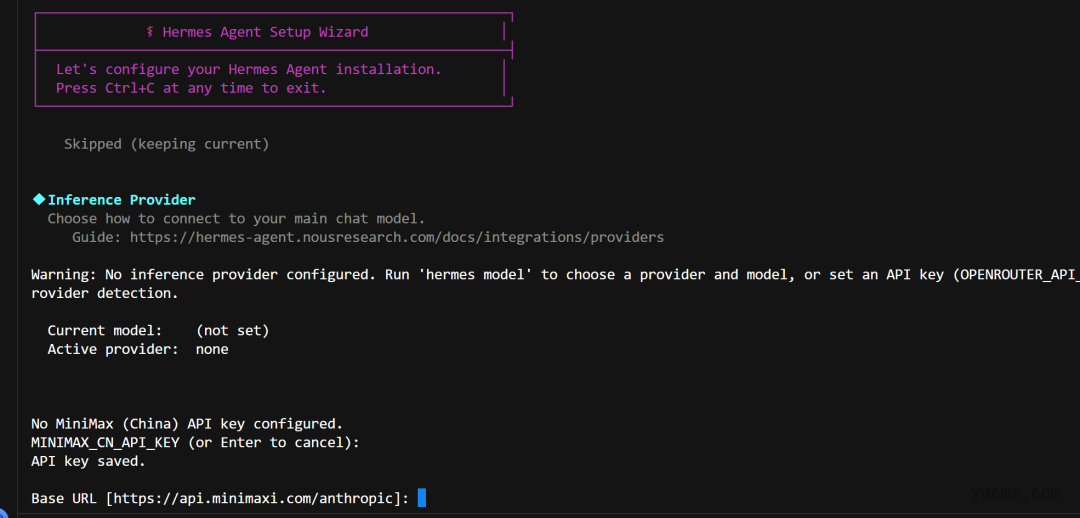1080x518 pixels.
Task: Click the "No MiniMax (China) API key configured" line
Action: [187, 423]
